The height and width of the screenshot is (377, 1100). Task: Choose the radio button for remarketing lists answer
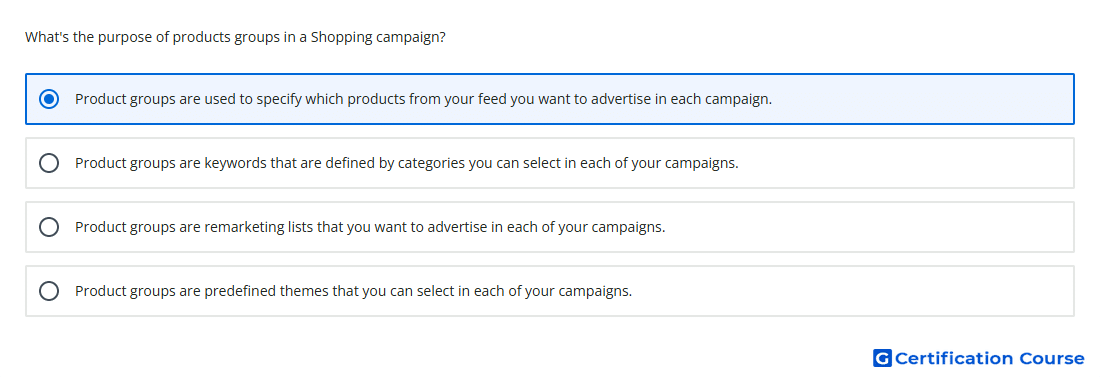coord(49,227)
